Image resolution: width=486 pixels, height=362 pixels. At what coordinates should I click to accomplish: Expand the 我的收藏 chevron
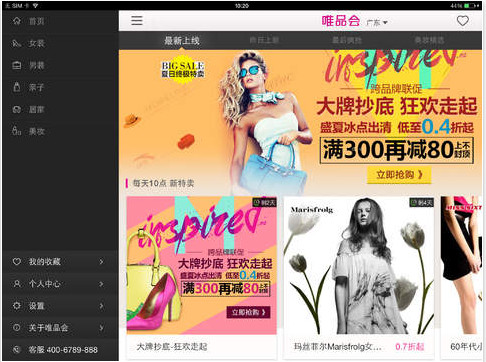(101, 262)
